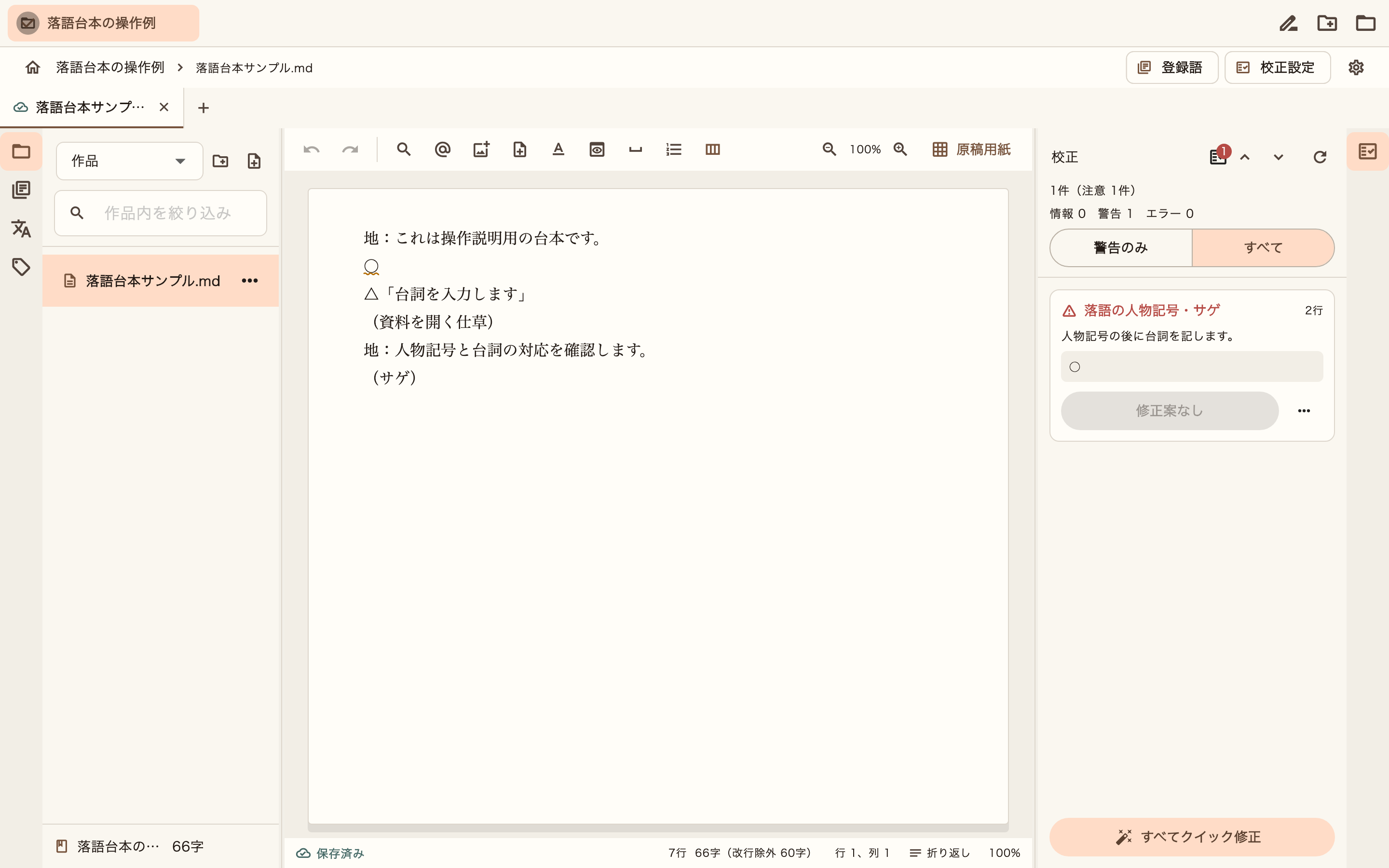This screenshot has width=1389, height=868.
Task: Zoom out with the minus magnifier
Action: click(829, 149)
